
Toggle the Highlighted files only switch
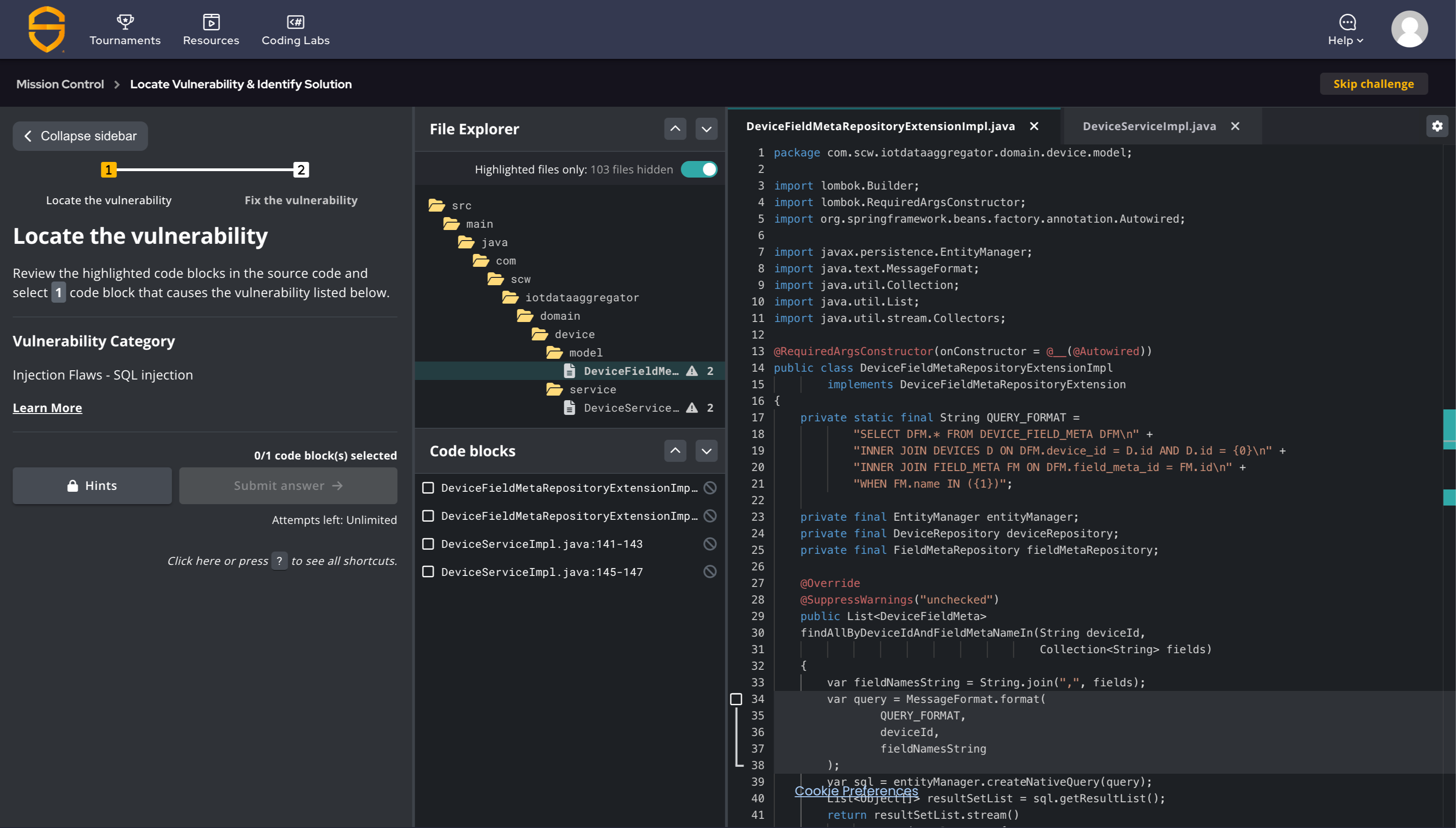[699, 169]
